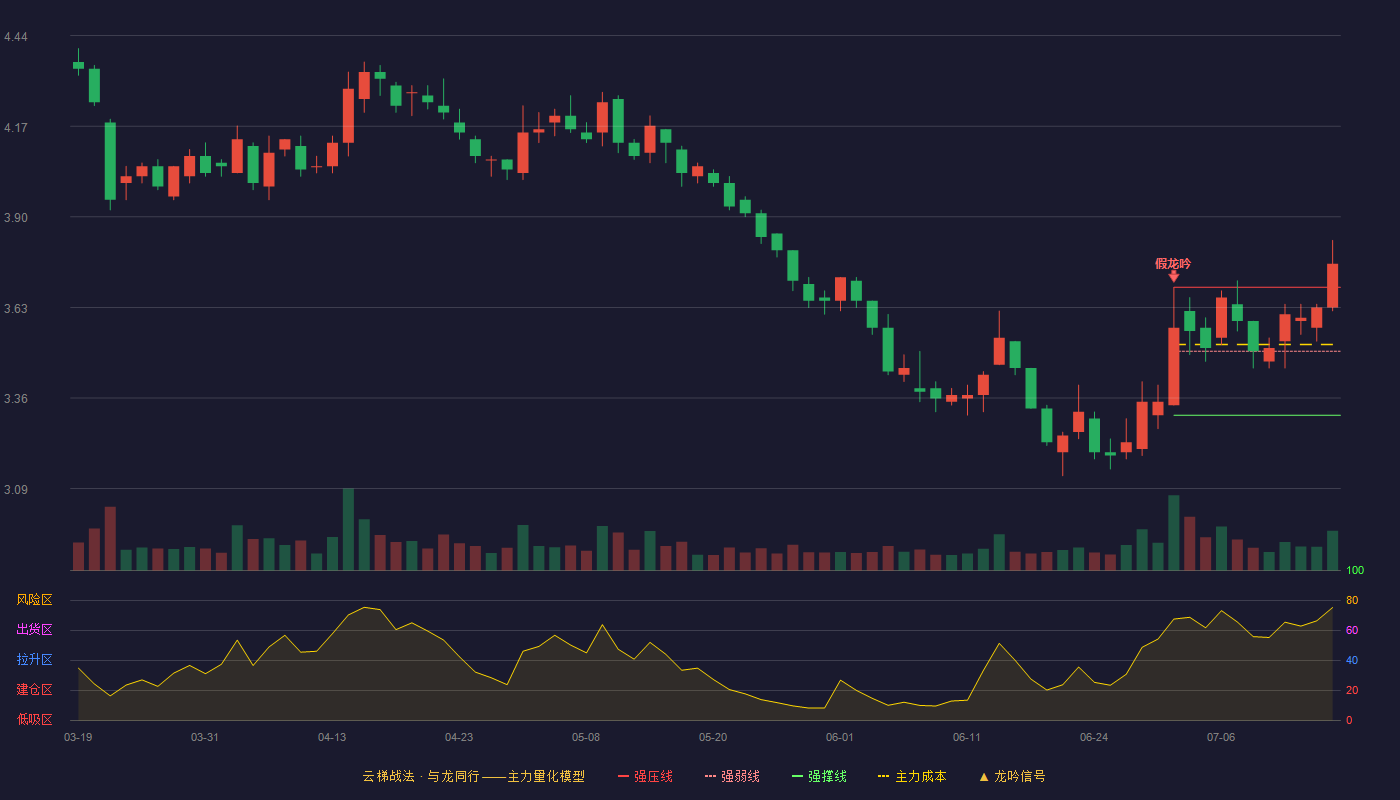Screen dimensions: 1400x800
Task: Toggle the 强撑线 legend item
Action: pos(819,776)
